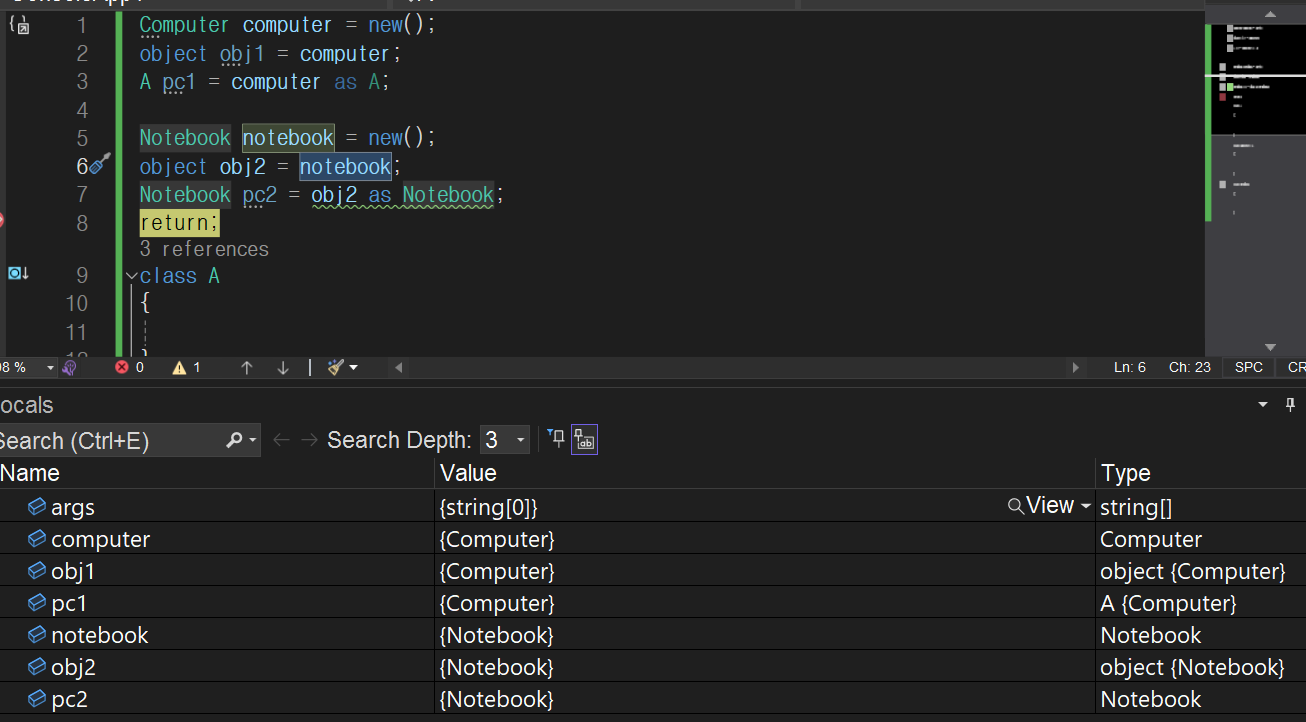This screenshot has height=722, width=1306.
Task: Open the purple code health indicator icon
Action: (69, 367)
